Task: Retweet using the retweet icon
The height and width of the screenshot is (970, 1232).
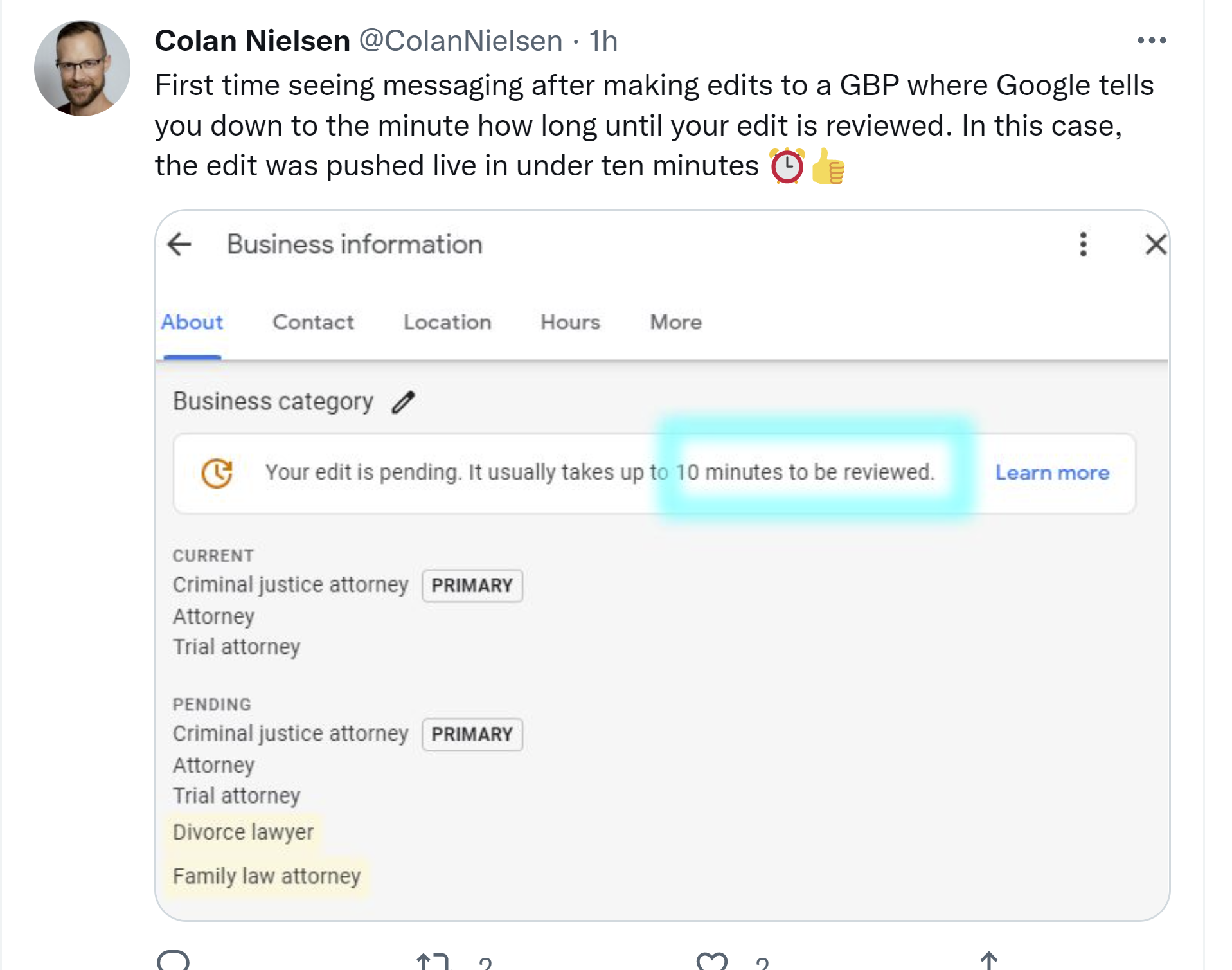Action: (432, 961)
